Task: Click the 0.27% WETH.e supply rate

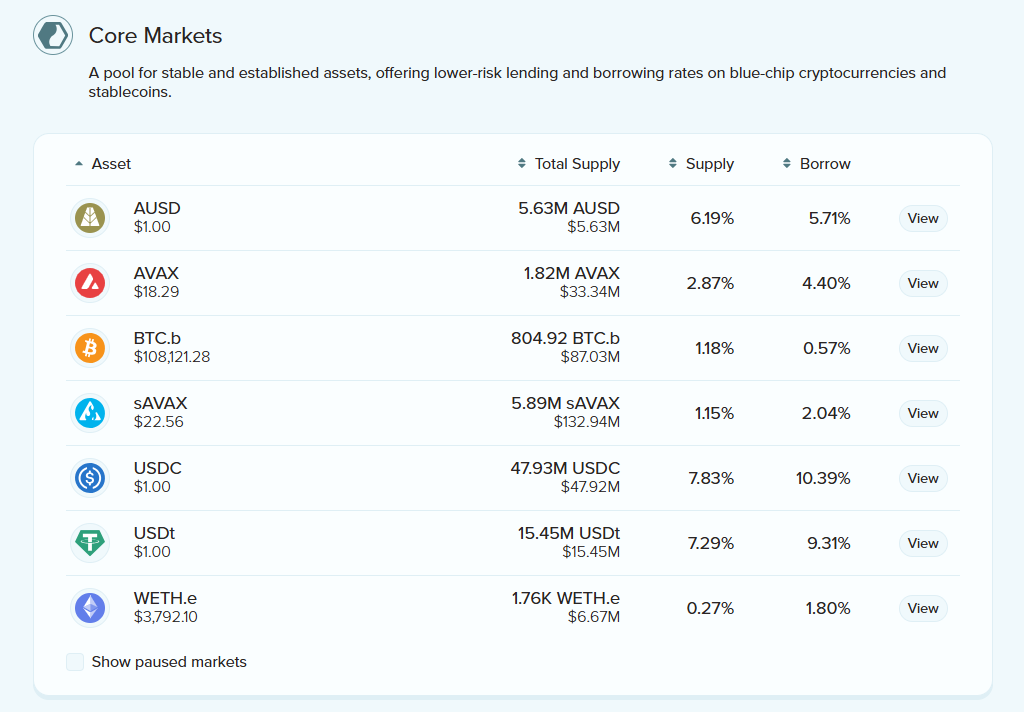Action: (711, 608)
